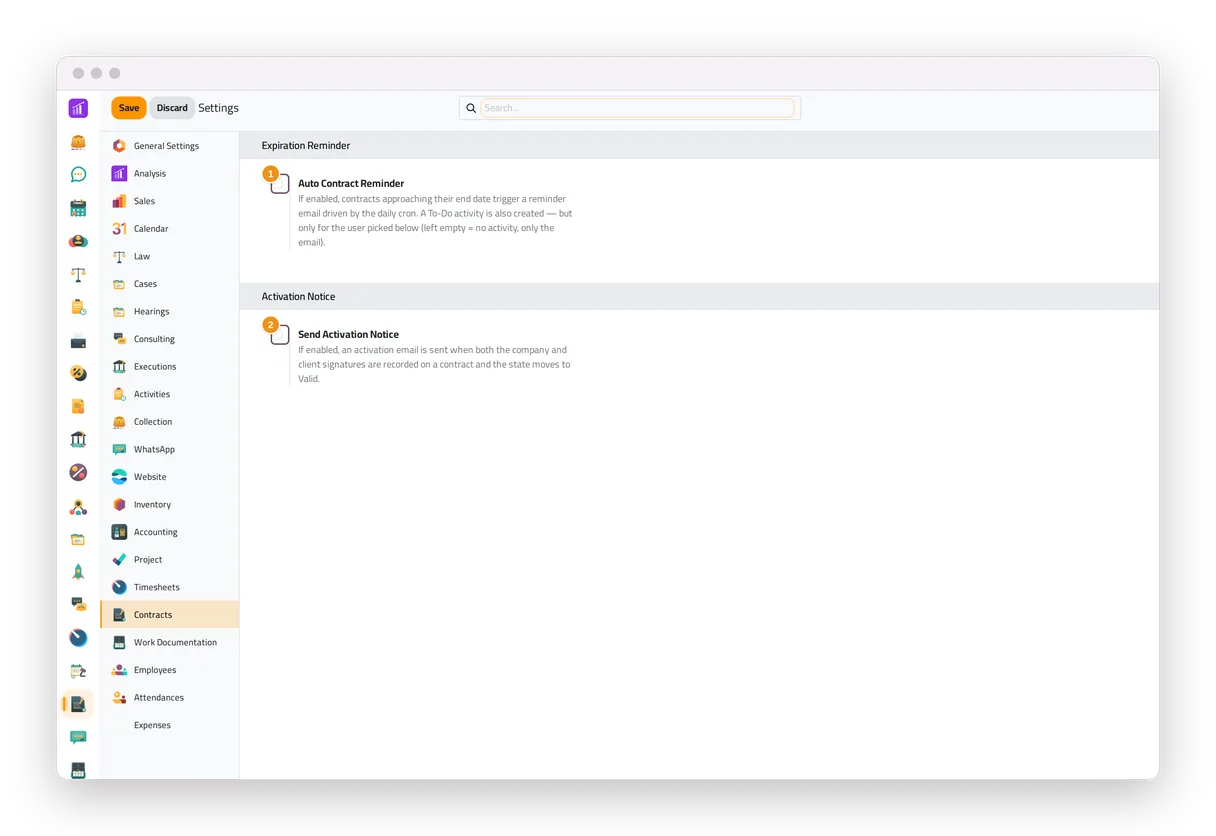The image size is (1216, 836).
Task: Click the Activation Notice section heading
Action: (x=298, y=297)
